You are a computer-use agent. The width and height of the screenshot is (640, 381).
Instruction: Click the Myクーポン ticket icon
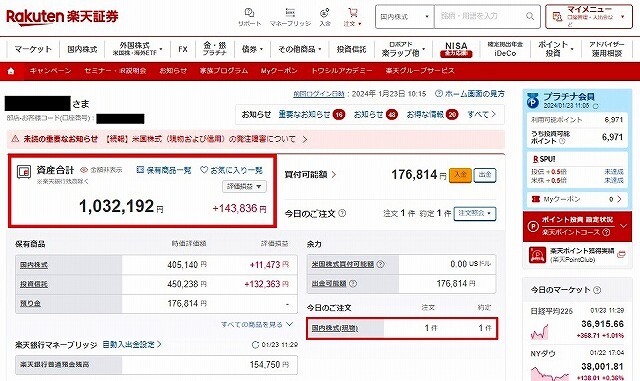point(536,199)
